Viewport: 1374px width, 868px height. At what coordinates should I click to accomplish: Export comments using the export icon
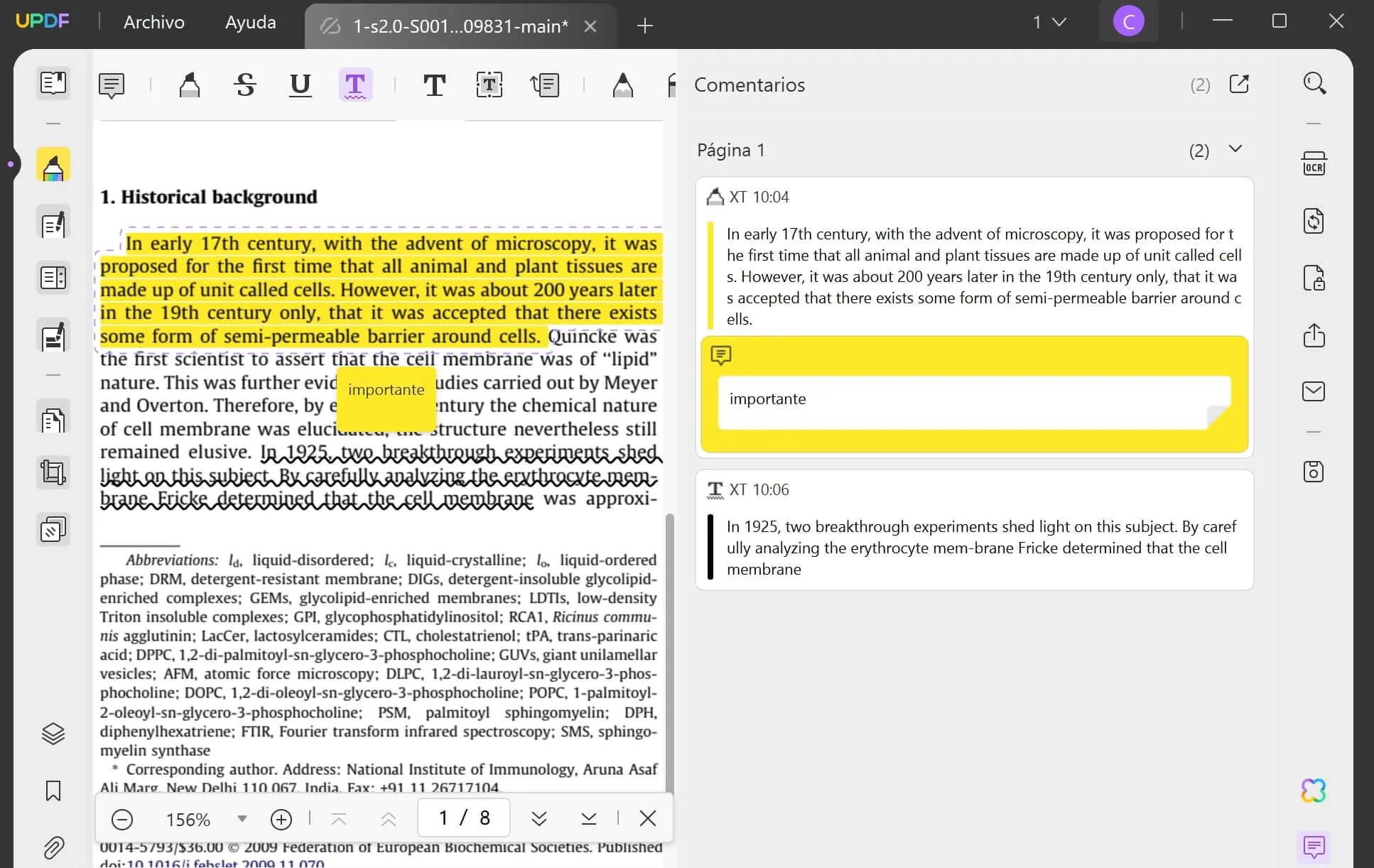pyautogui.click(x=1239, y=84)
